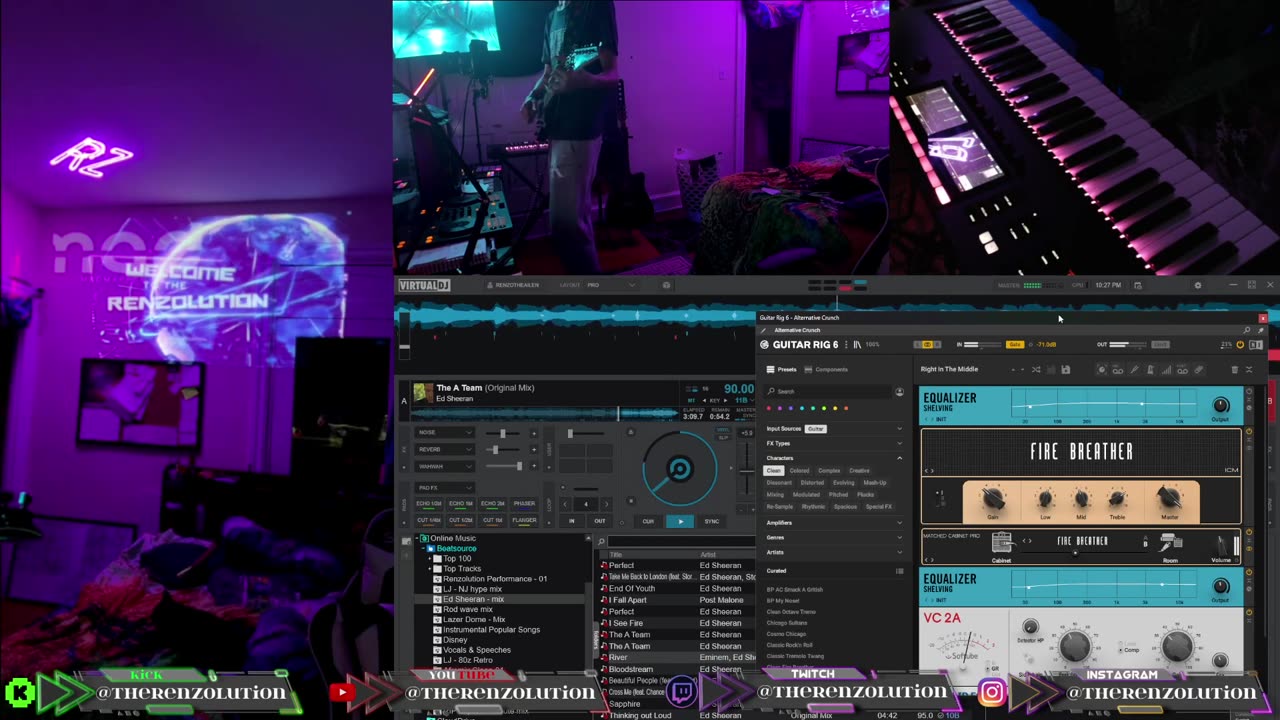
Task: Enable the VINYL mode toggle
Action: 723,429
